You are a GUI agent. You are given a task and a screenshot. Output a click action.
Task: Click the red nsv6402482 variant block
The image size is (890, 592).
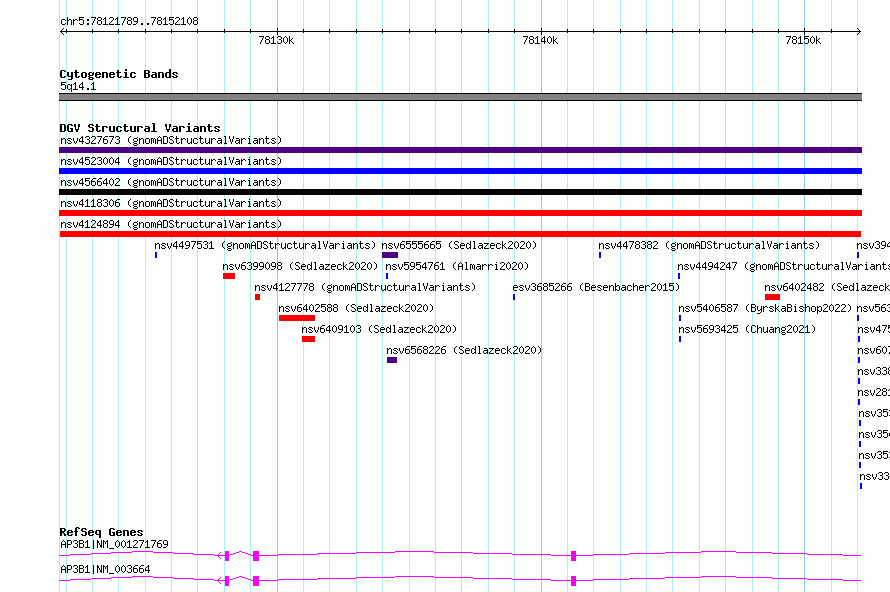773,297
